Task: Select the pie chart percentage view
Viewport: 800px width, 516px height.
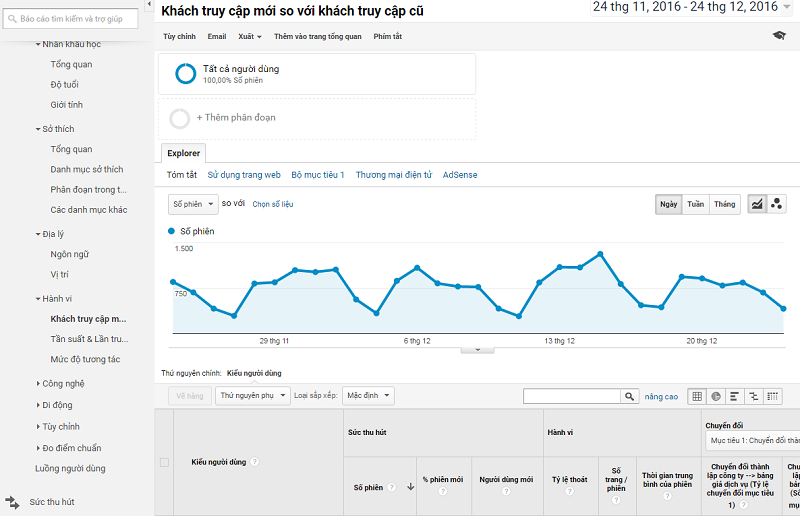Action: (x=716, y=396)
